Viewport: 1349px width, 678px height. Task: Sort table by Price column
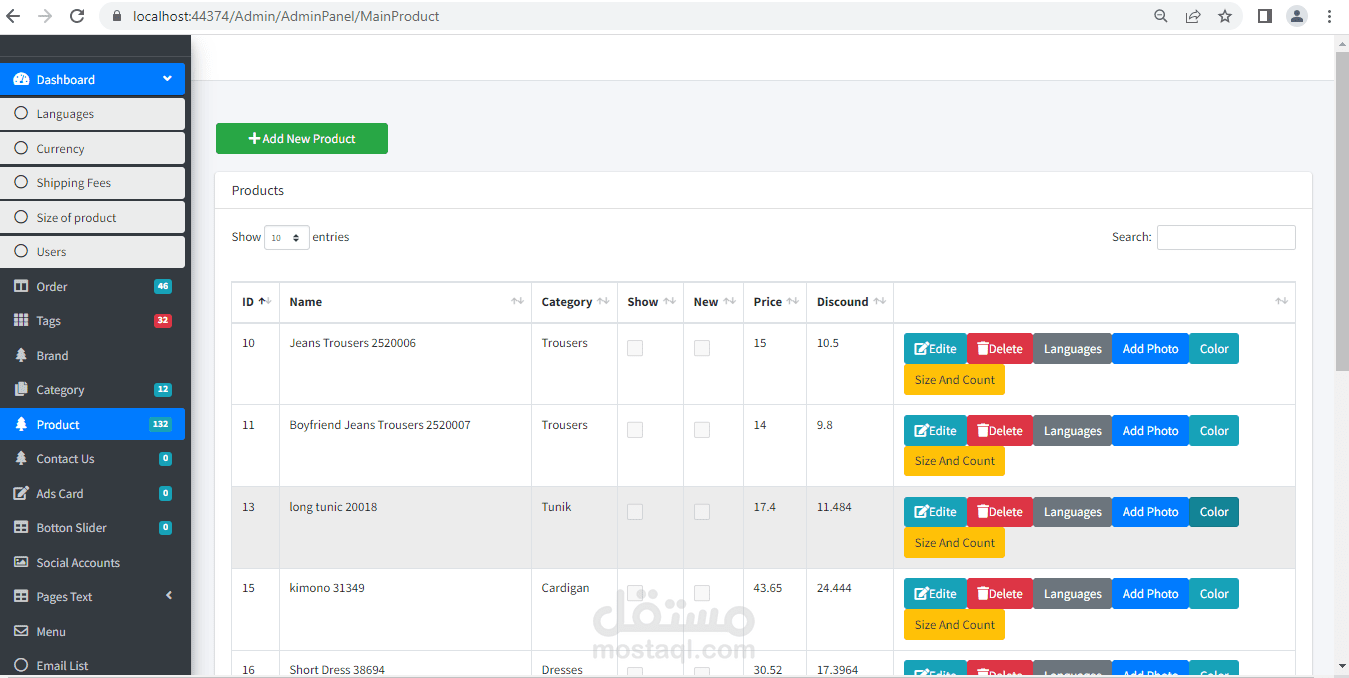[x=775, y=302]
